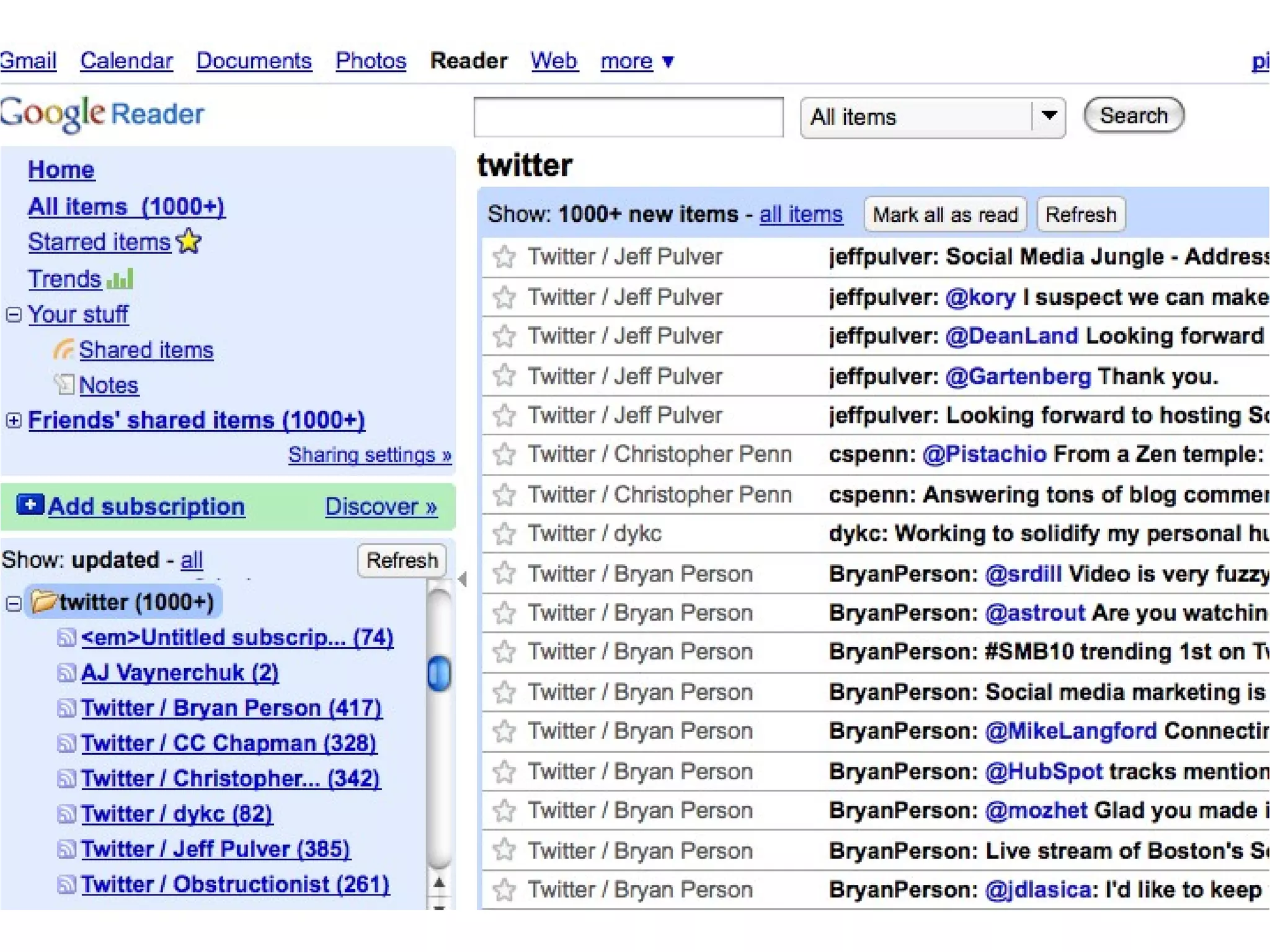Star the cspenn Answering tons of blog item
Screen dimensions: 1270x952
pos(504,494)
